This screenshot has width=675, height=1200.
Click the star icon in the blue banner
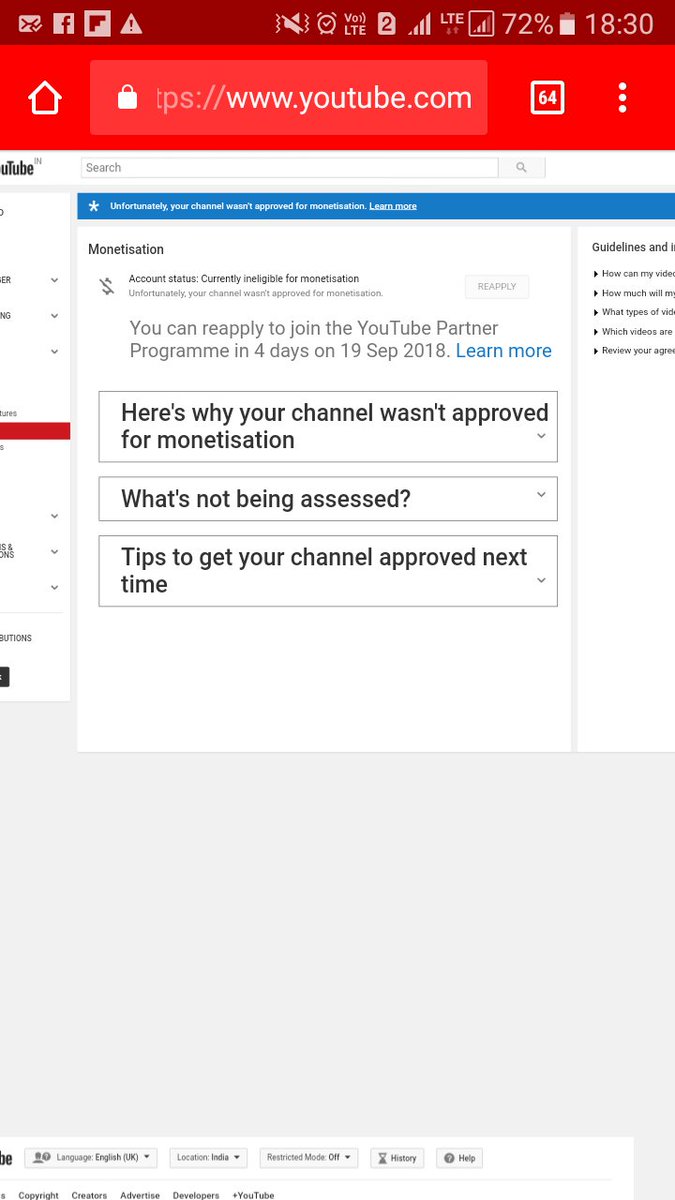coord(94,206)
